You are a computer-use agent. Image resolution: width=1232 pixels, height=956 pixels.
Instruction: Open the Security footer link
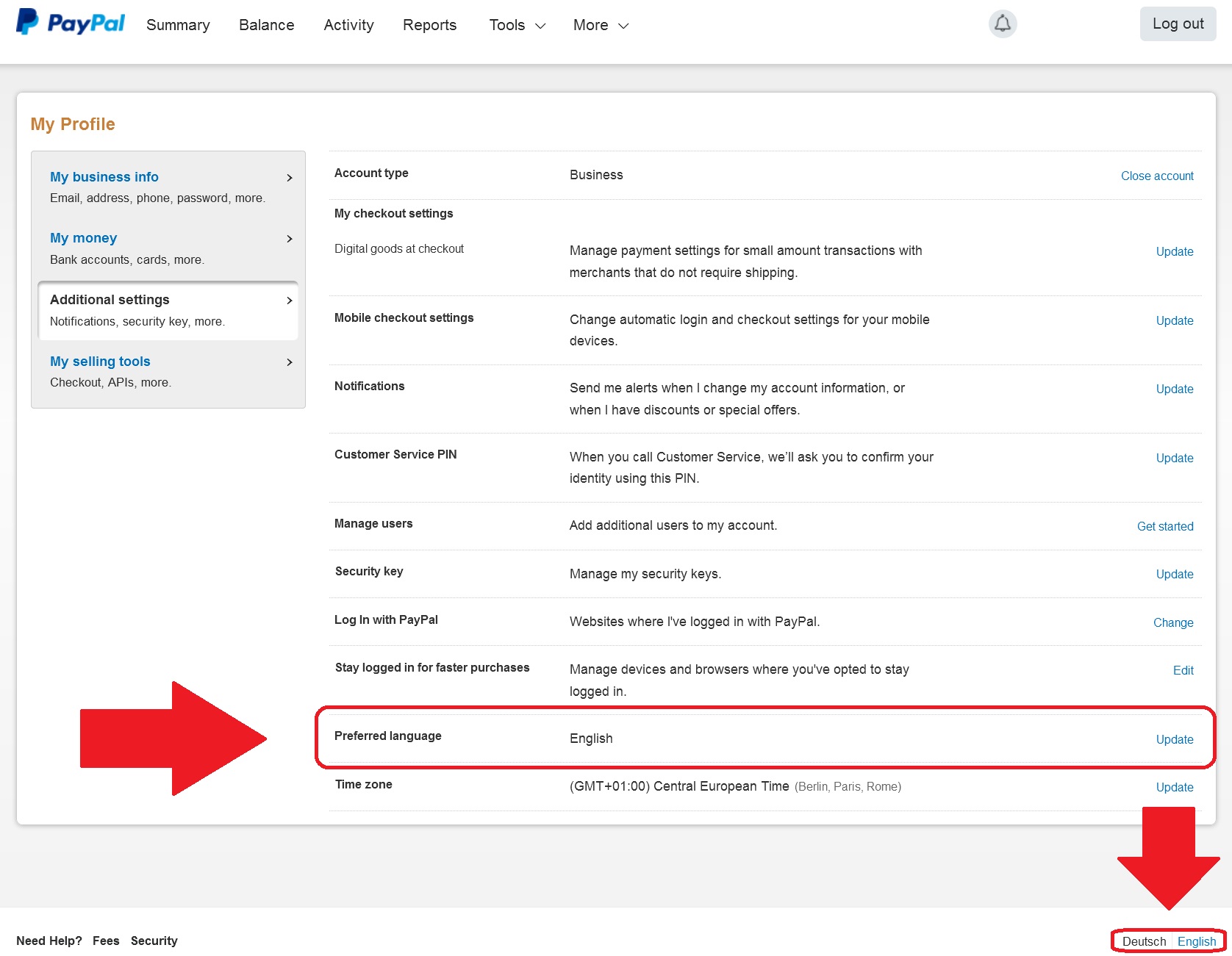coord(154,941)
